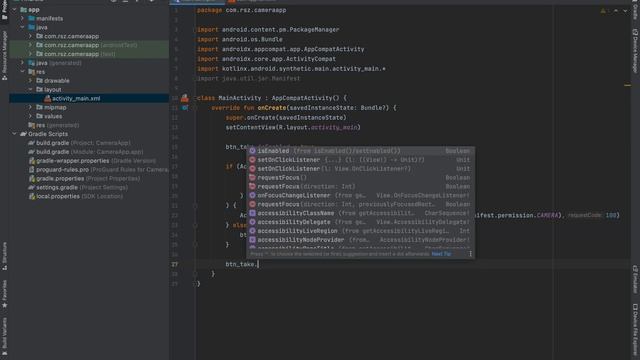This screenshot has width=640, height=360.
Task: Open the Favorites tool window
Action: 4,294
